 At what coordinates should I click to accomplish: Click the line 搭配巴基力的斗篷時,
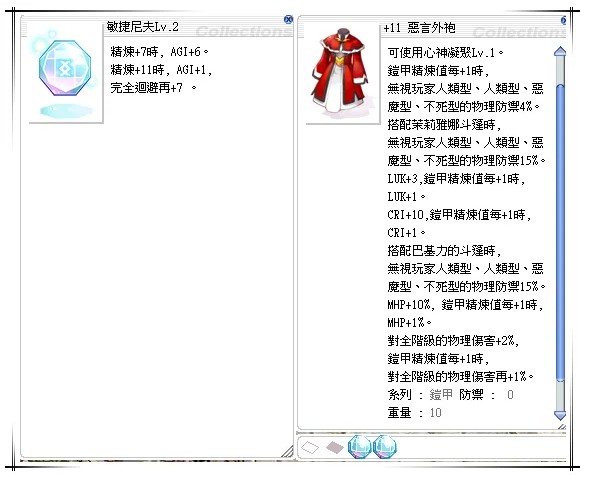click(x=444, y=251)
